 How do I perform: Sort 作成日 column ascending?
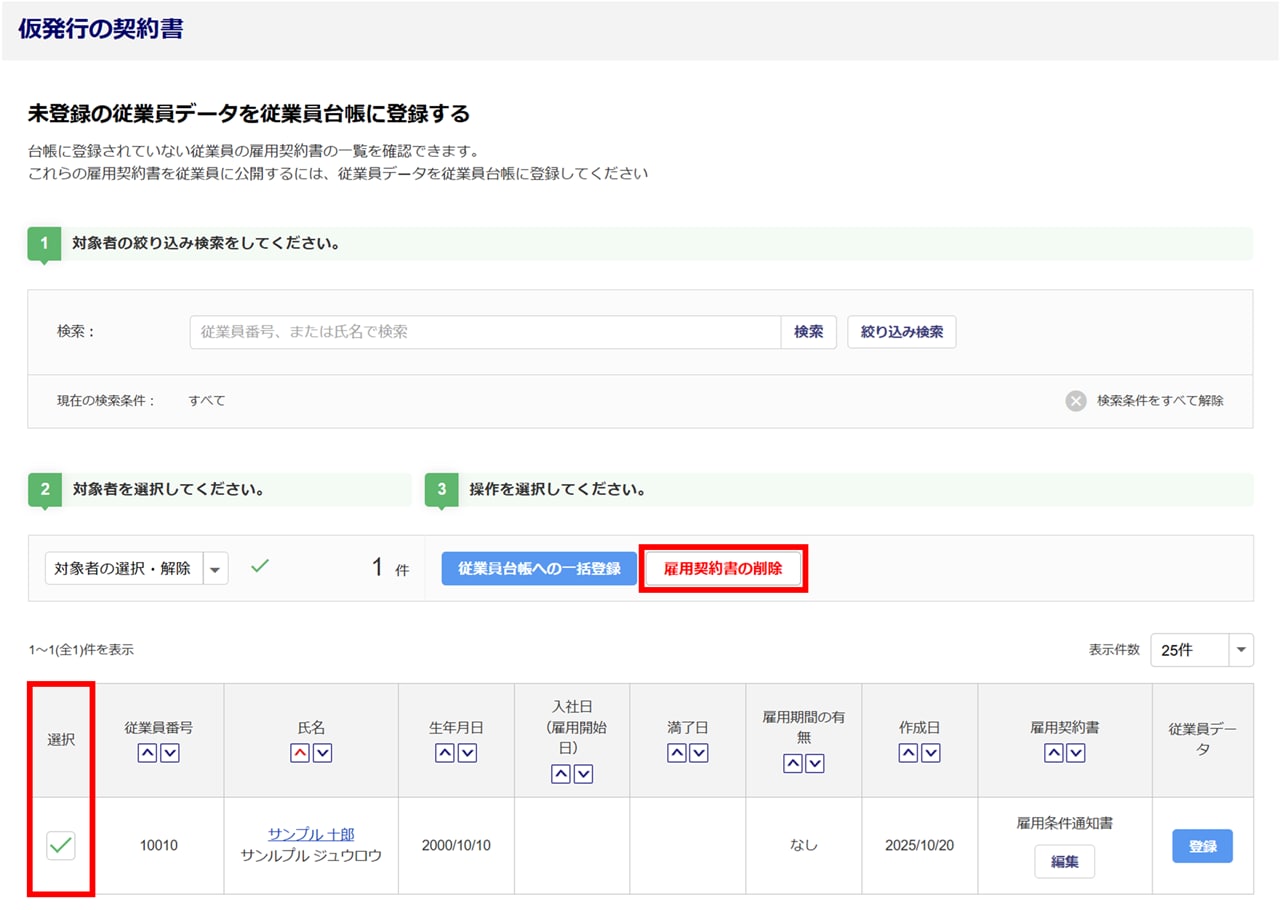pos(908,753)
